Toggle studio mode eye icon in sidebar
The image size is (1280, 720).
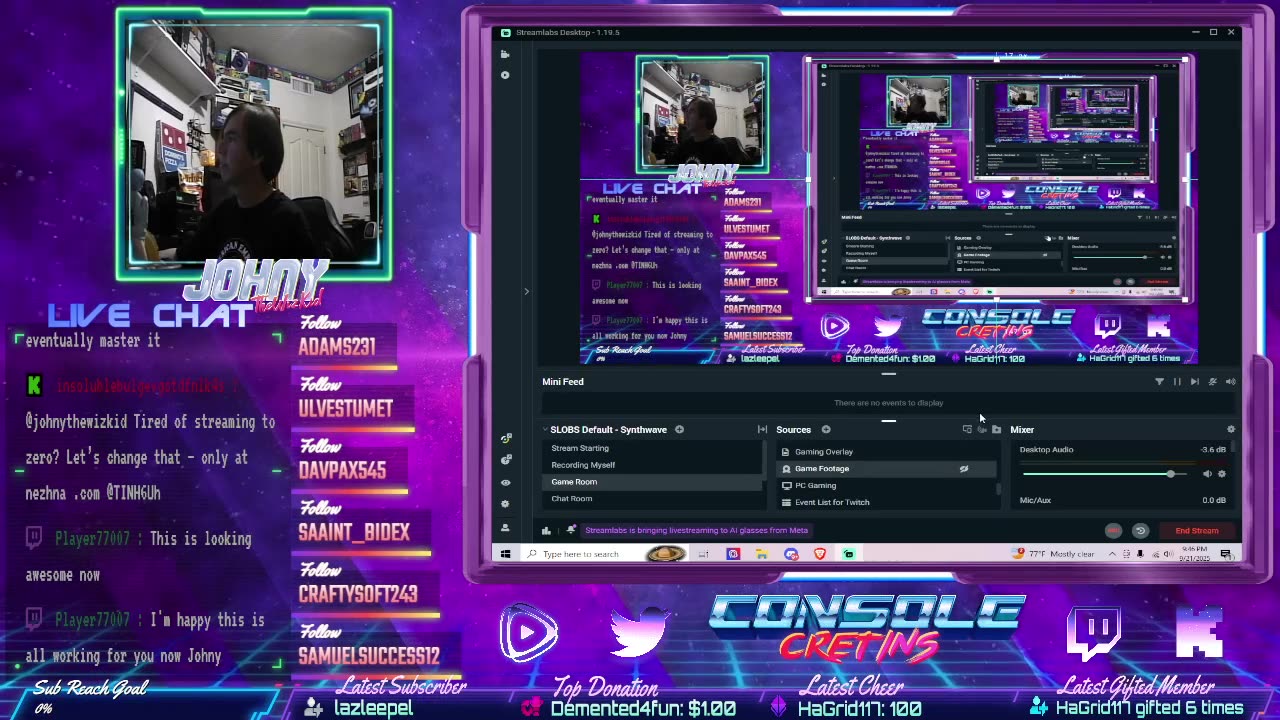(x=505, y=482)
